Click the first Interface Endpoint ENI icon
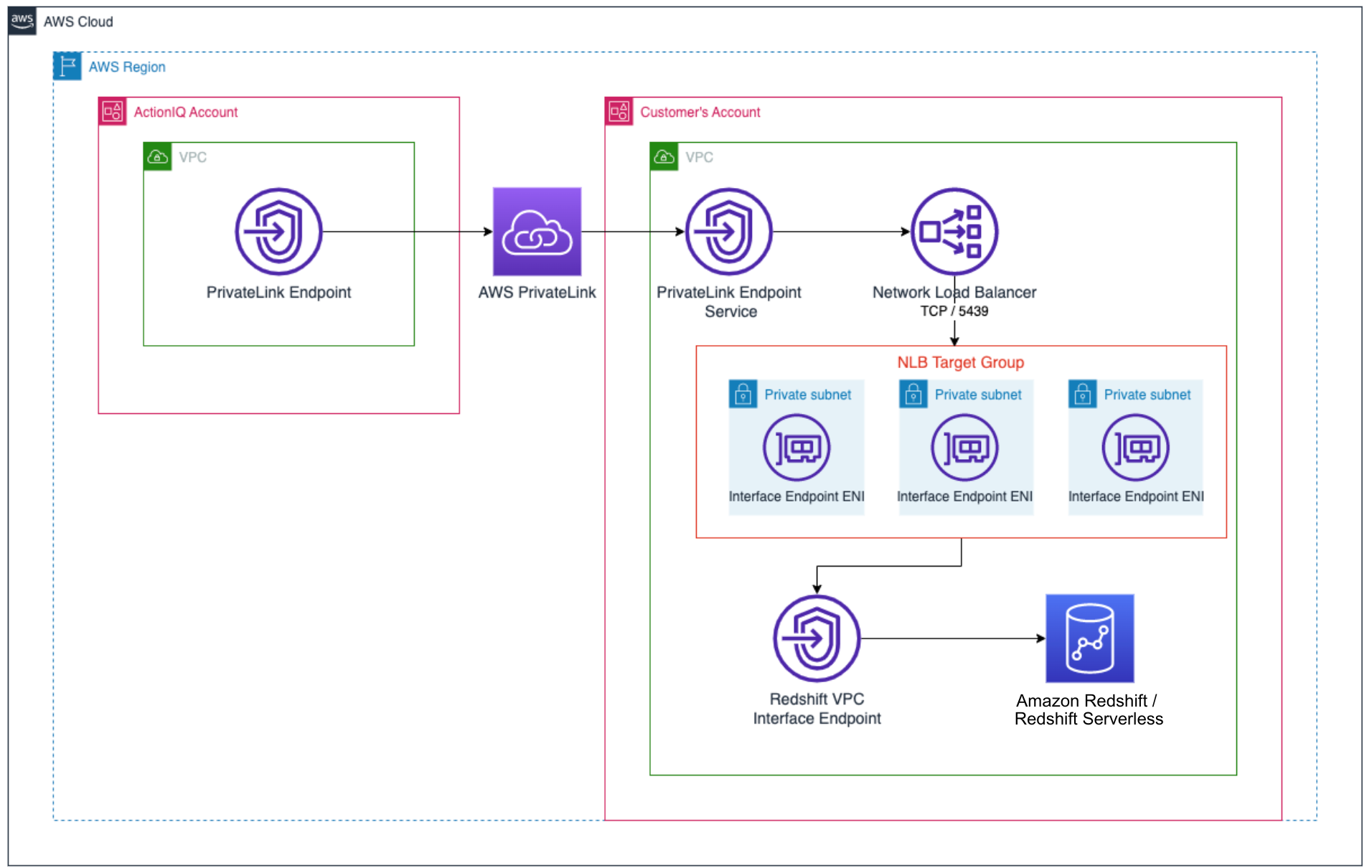Image resolution: width=1372 pixels, height=868 pixels. point(797,446)
